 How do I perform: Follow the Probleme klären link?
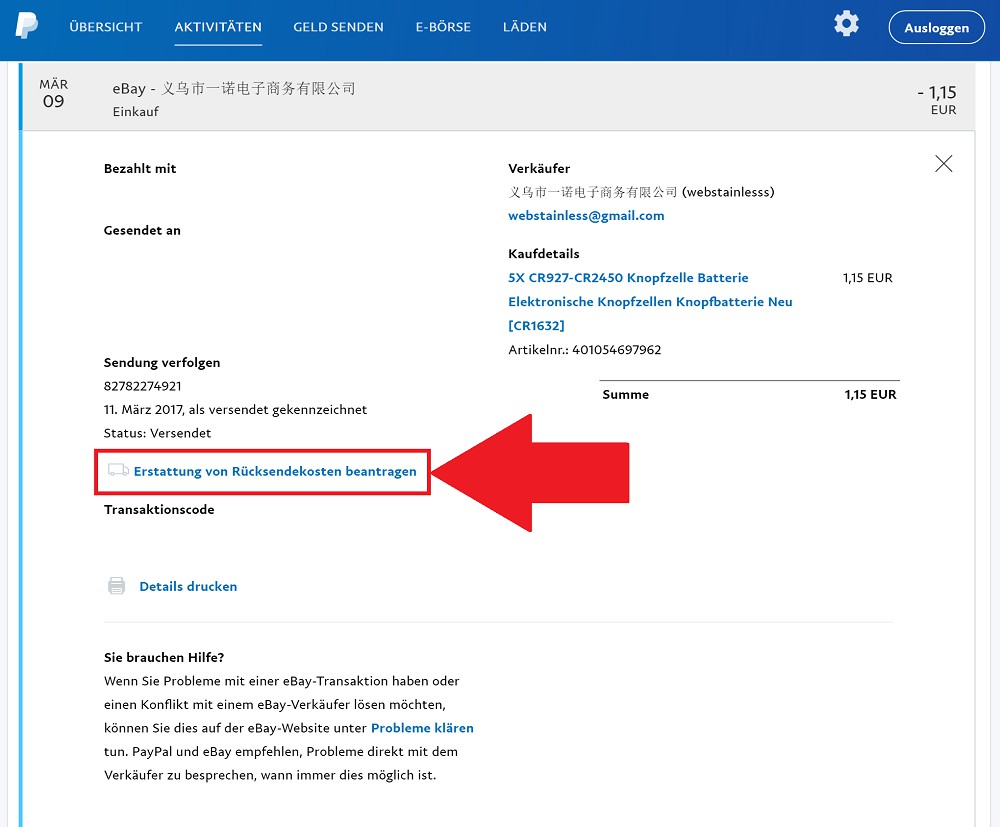pyautogui.click(x=422, y=728)
